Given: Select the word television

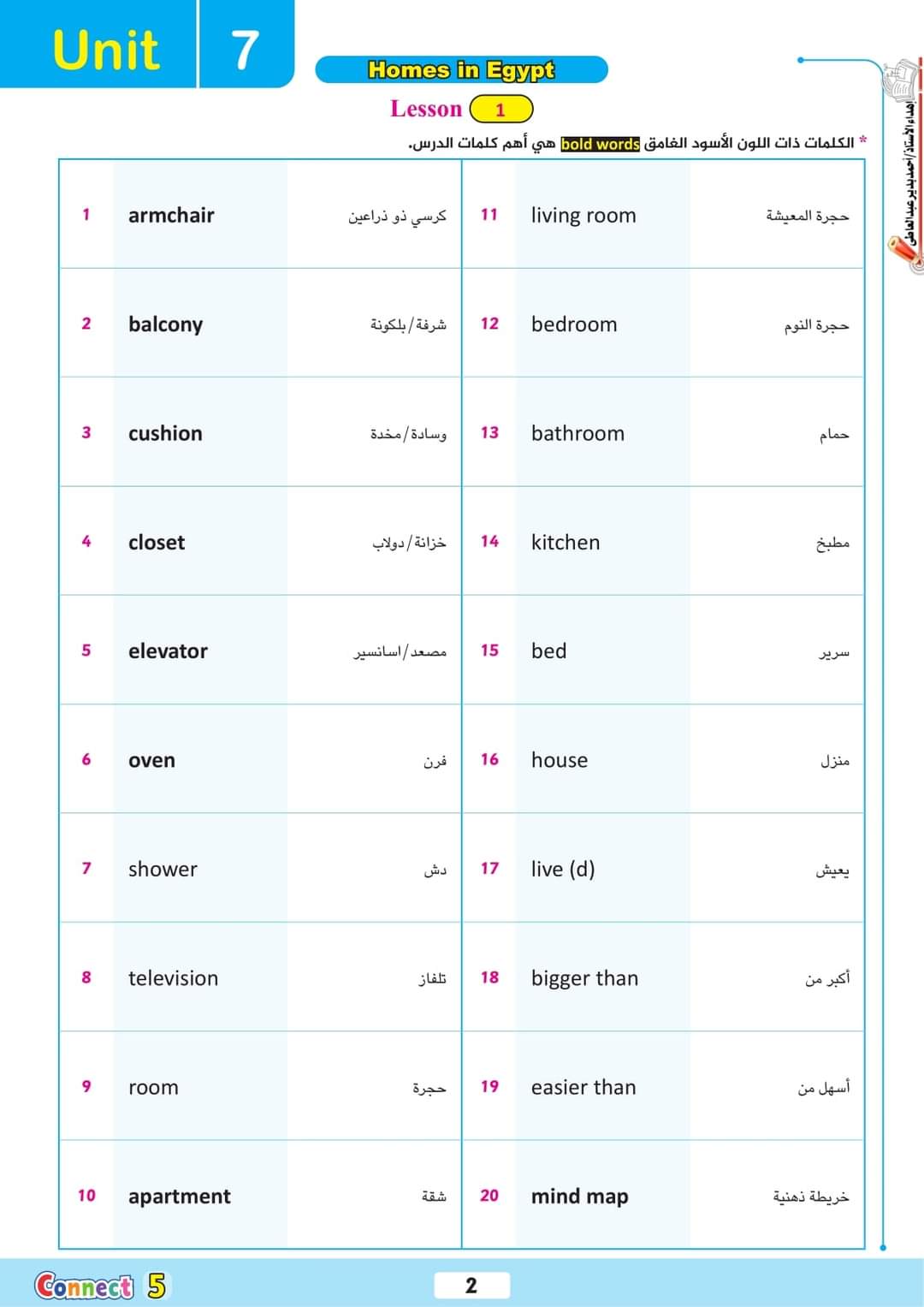Looking at the screenshot, I should (173, 978).
